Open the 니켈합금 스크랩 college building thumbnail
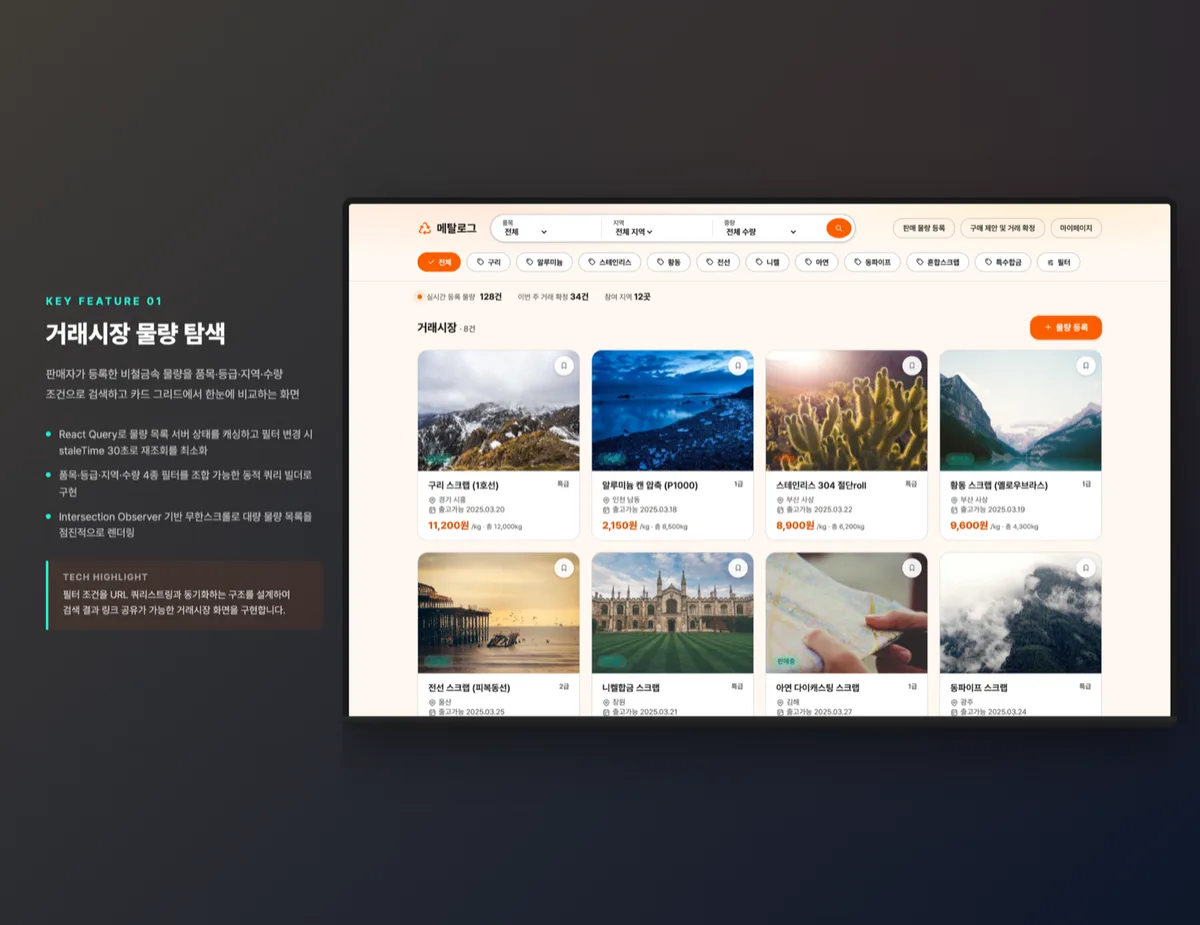The width and height of the screenshot is (1200, 925). coord(672,613)
